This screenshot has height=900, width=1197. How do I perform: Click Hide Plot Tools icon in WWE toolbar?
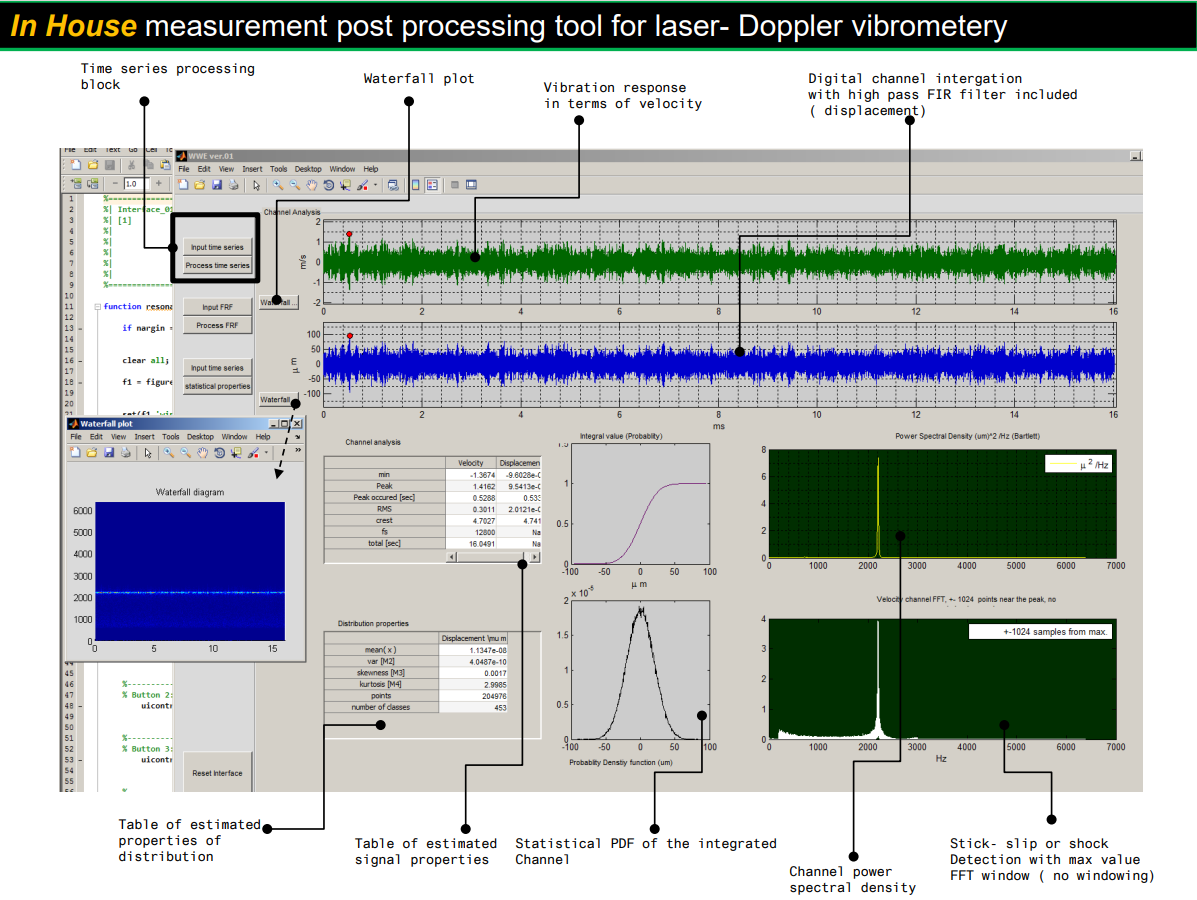click(x=455, y=185)
